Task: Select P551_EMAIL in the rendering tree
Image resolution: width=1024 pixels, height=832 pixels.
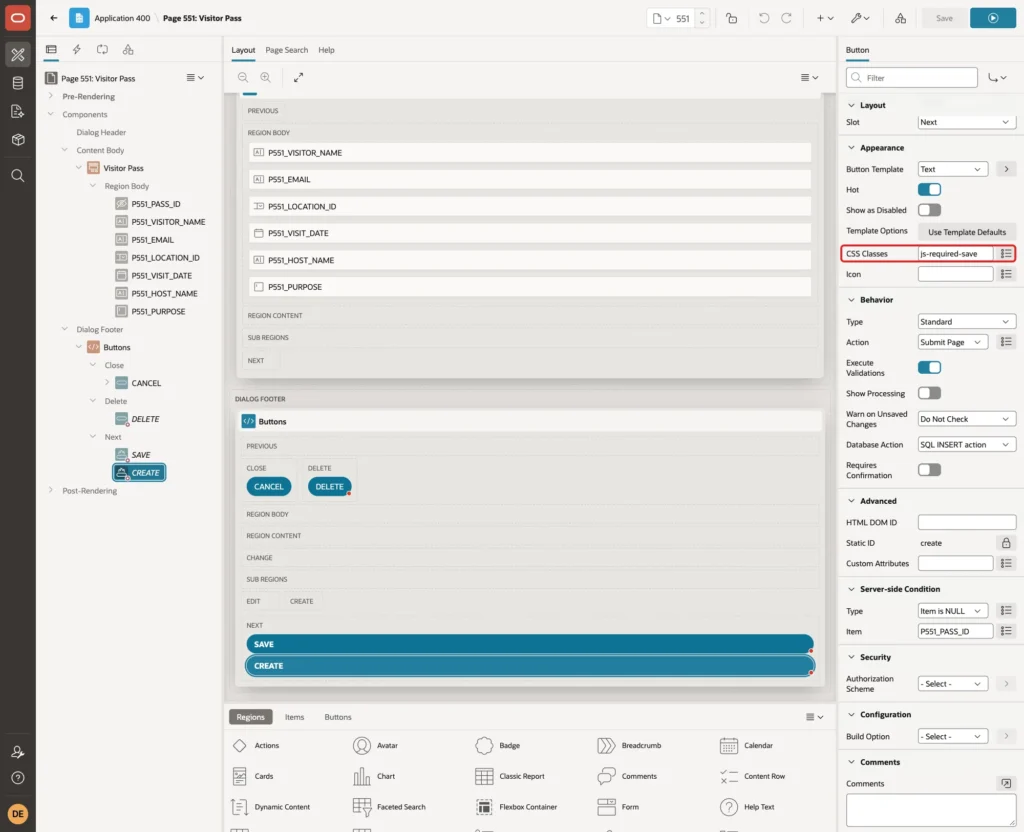Action: click(152, 240)
